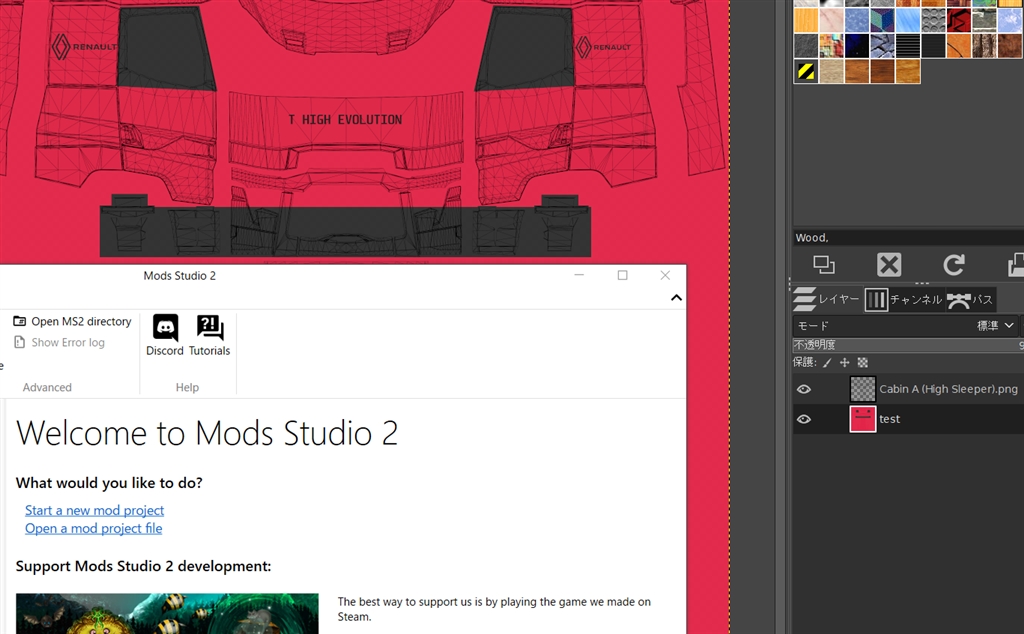
Task: Click the delete pattern X icon
Action: pos(889,264)
